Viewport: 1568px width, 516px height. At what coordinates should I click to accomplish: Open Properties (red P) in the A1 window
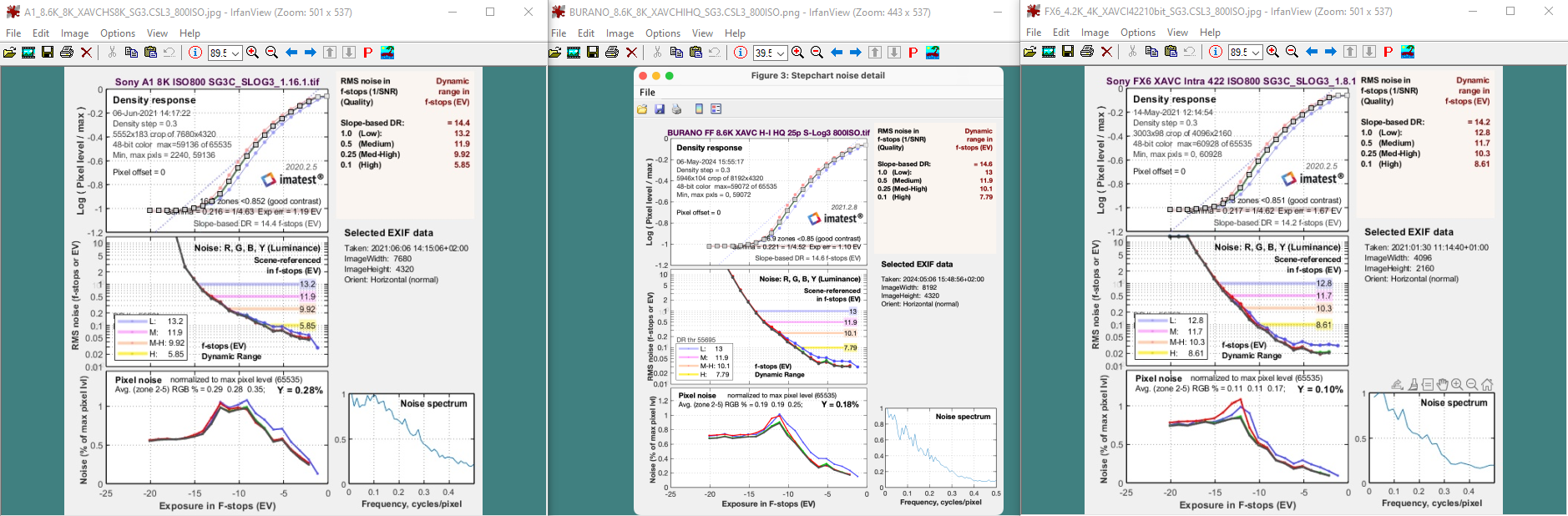pos(367,53)
